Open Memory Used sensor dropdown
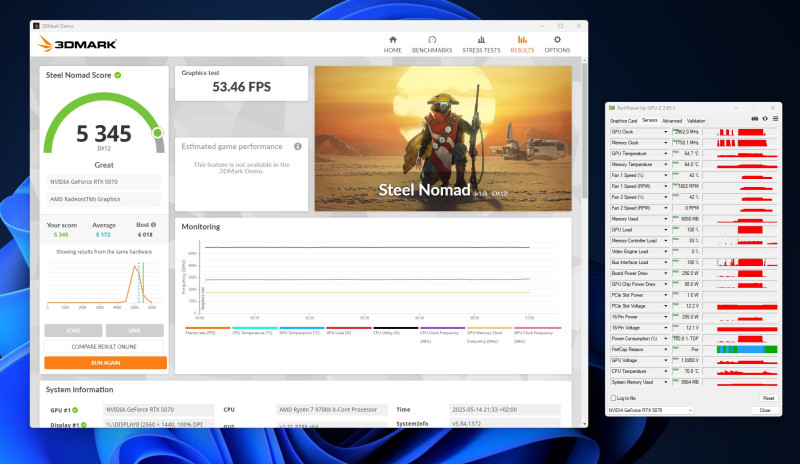 (x=665, y=219)
